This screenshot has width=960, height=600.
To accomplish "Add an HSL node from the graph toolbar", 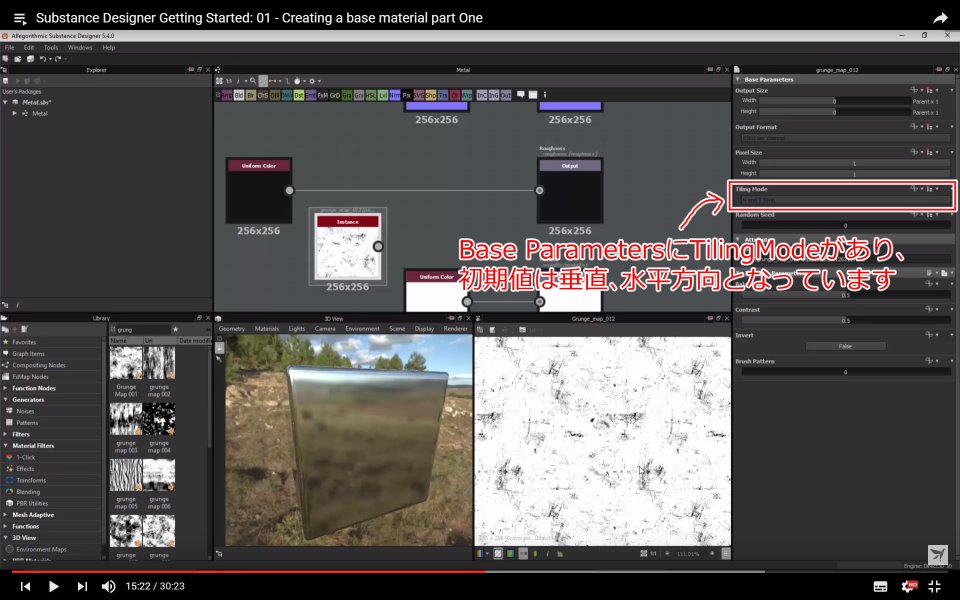I will point(371,96).
